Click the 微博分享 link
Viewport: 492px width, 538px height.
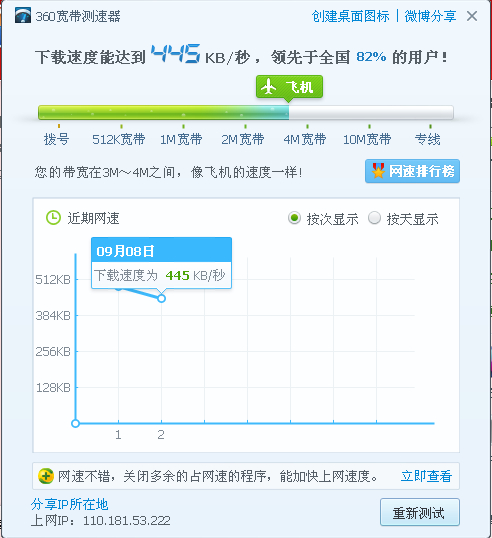coord(430,16)
